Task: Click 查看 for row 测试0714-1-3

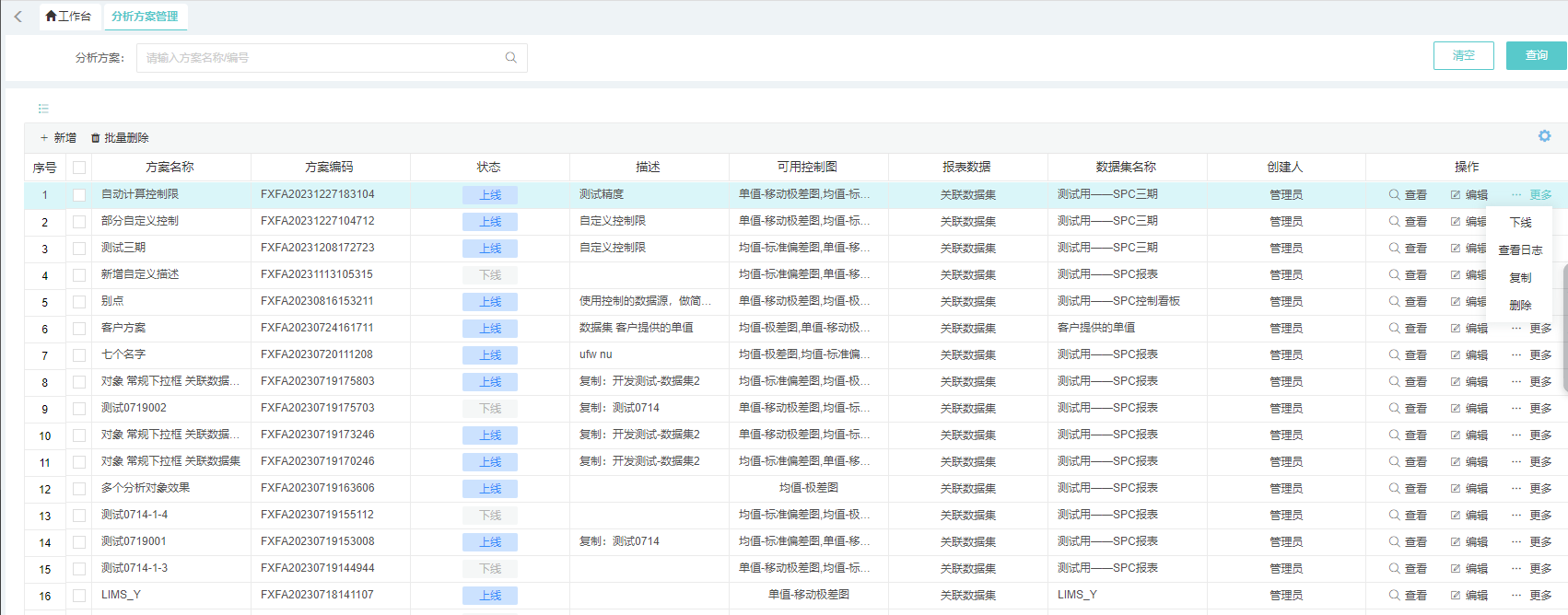Action: [x=1408, y=569]
